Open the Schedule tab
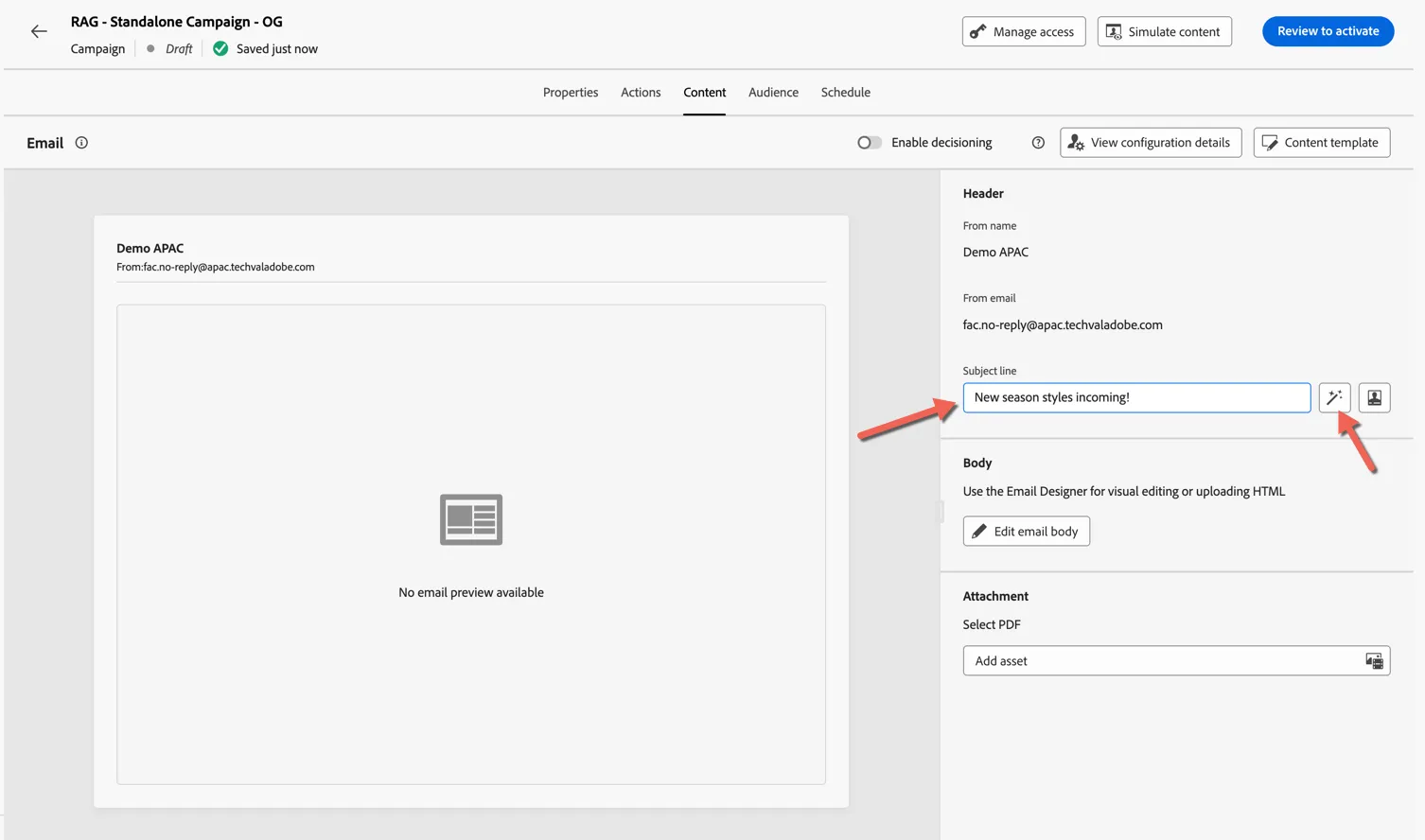 point(846,93)
